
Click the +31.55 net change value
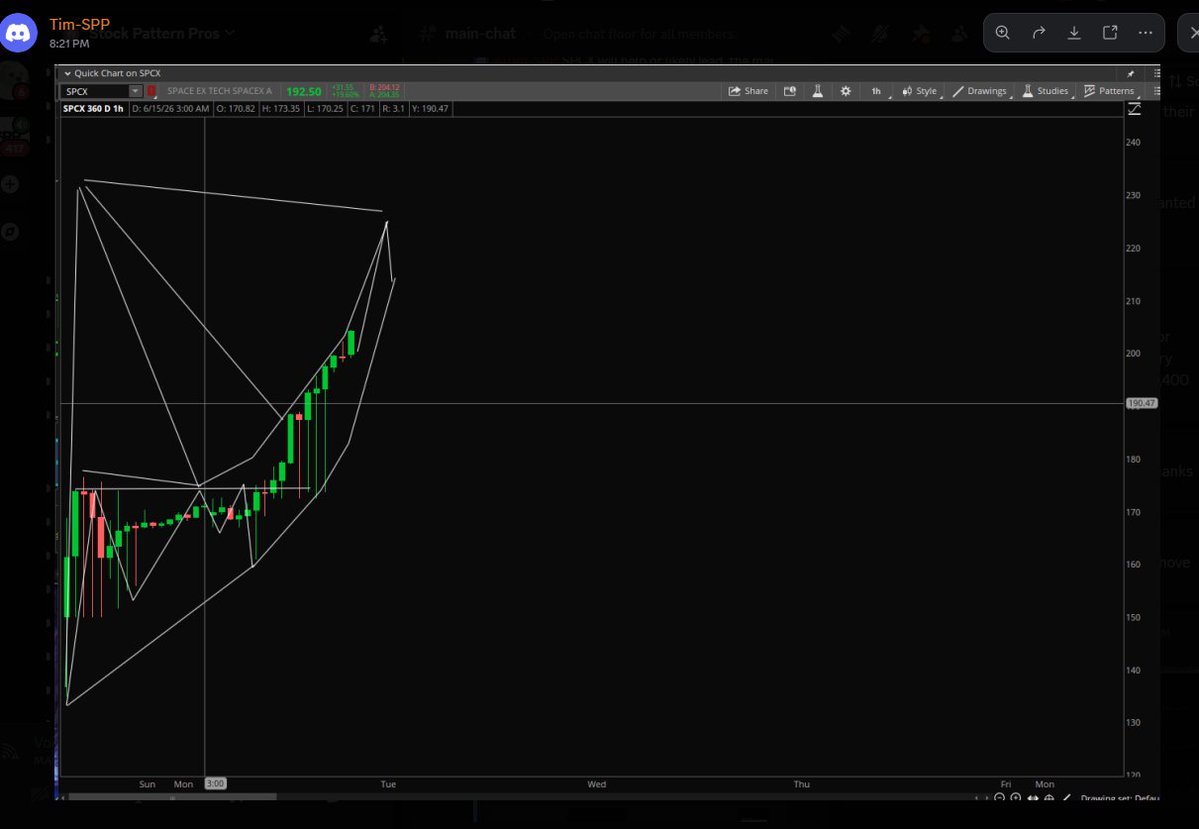[343, 88]
